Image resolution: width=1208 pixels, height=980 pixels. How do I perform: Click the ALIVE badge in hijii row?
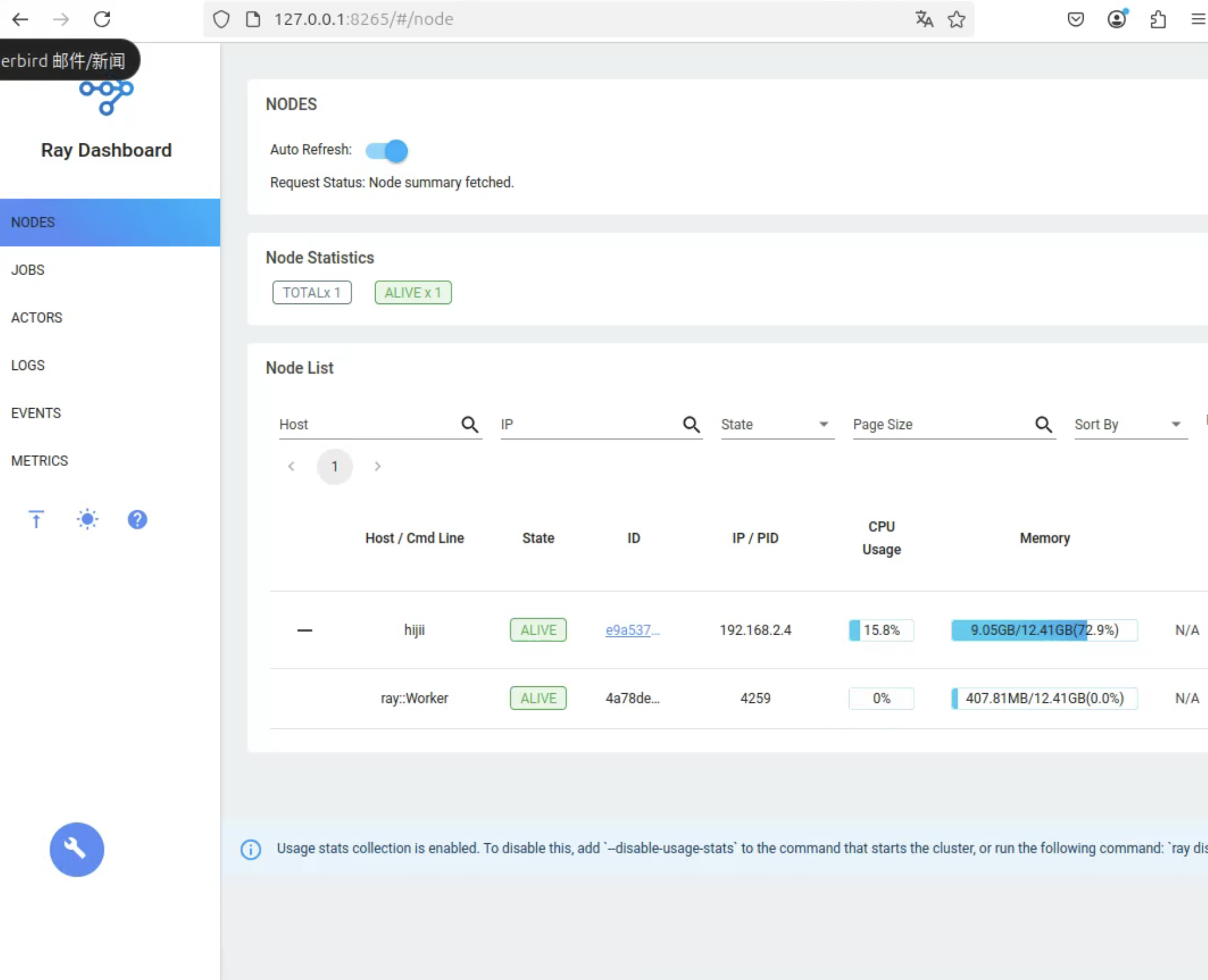click(x=538, y=630)
